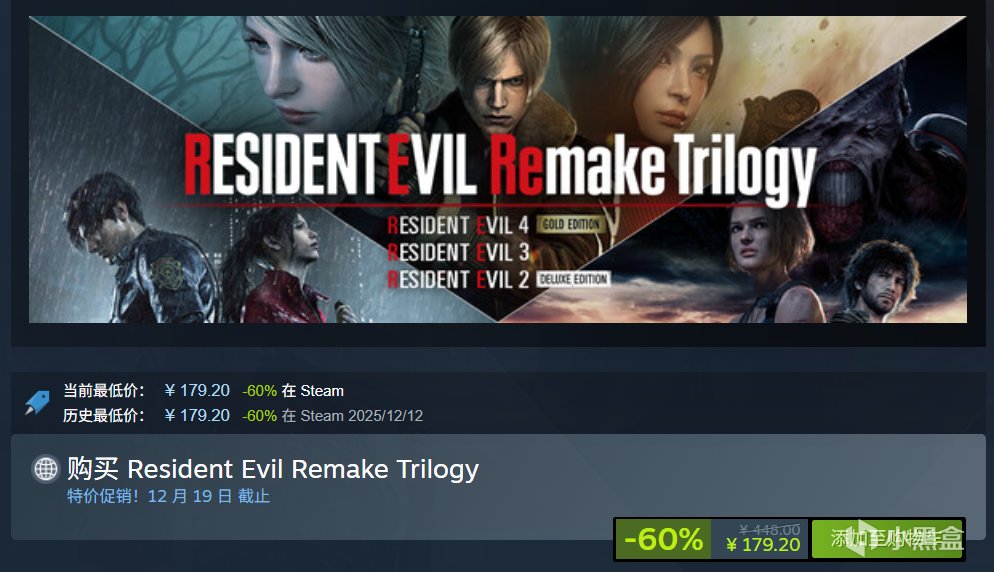Viewport: 994px width, 572px height.
Task: Click the Gold Edition badge in the banner
Action: pyautogui.click(x=571, y=224)
